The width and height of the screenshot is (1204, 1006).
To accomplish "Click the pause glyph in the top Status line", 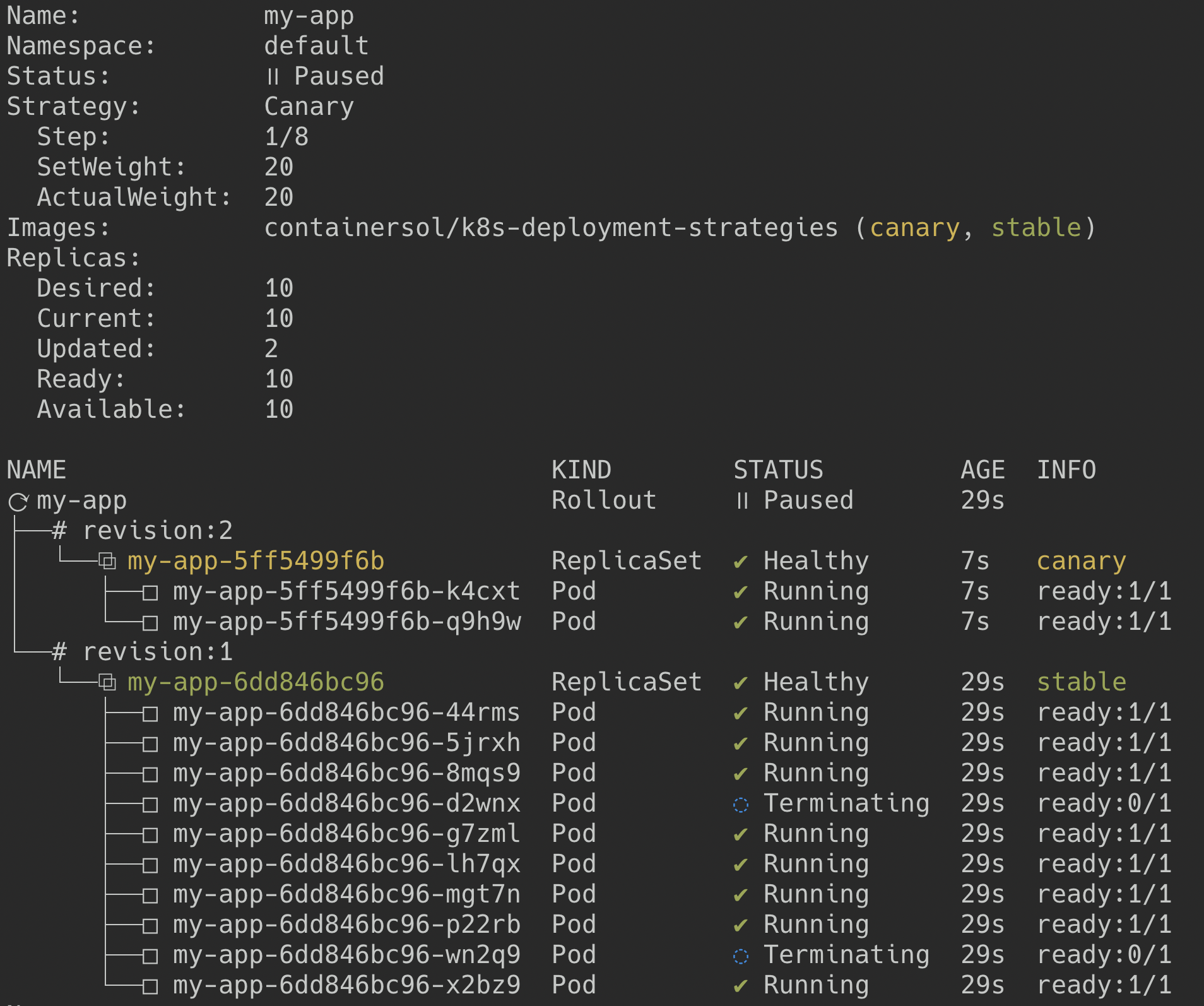I will (273, 76).
